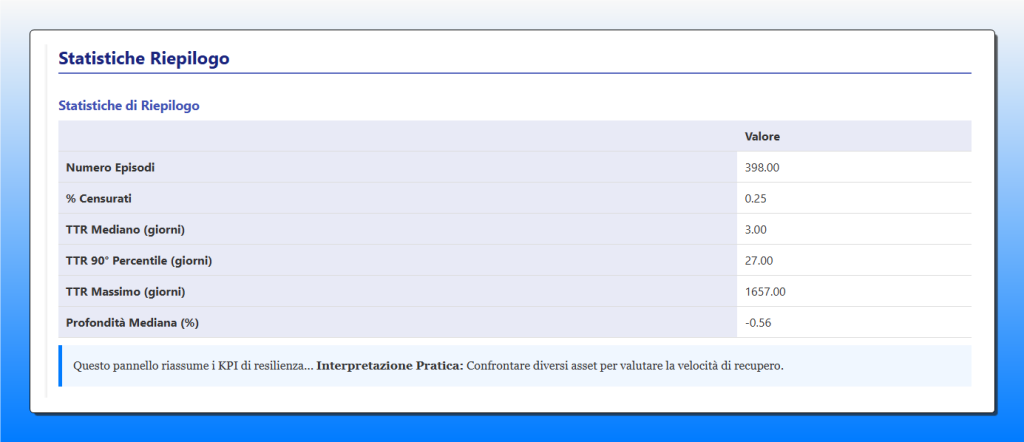Click the 0.25 value cell
Image resolution: width=1024 pixels, height=442 pixels.
tap(756, 198)
